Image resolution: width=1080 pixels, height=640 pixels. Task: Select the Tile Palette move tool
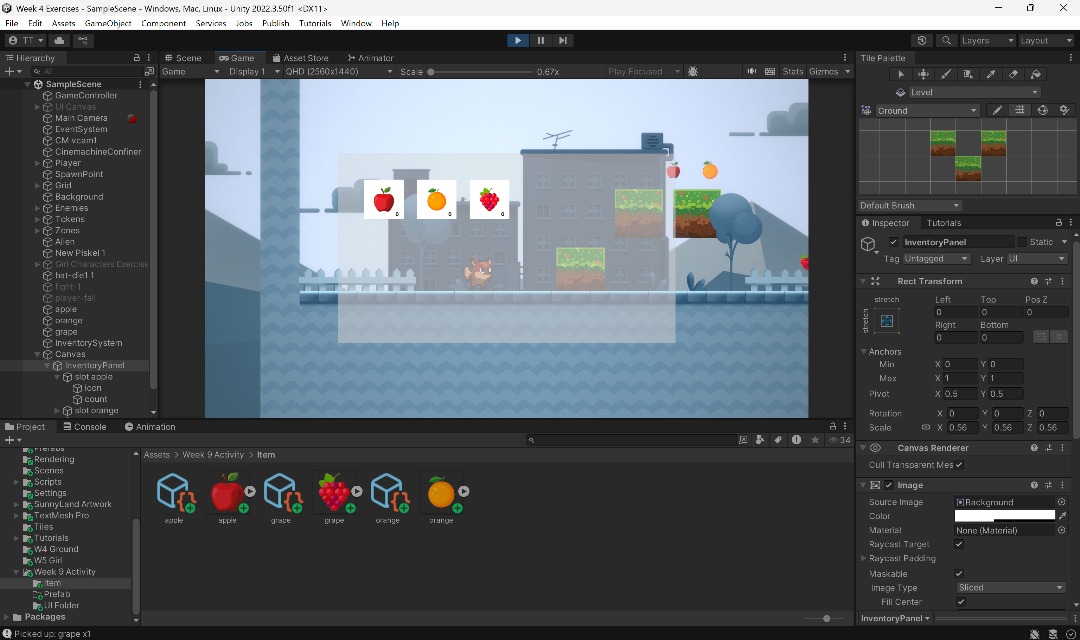click(923, 74)
